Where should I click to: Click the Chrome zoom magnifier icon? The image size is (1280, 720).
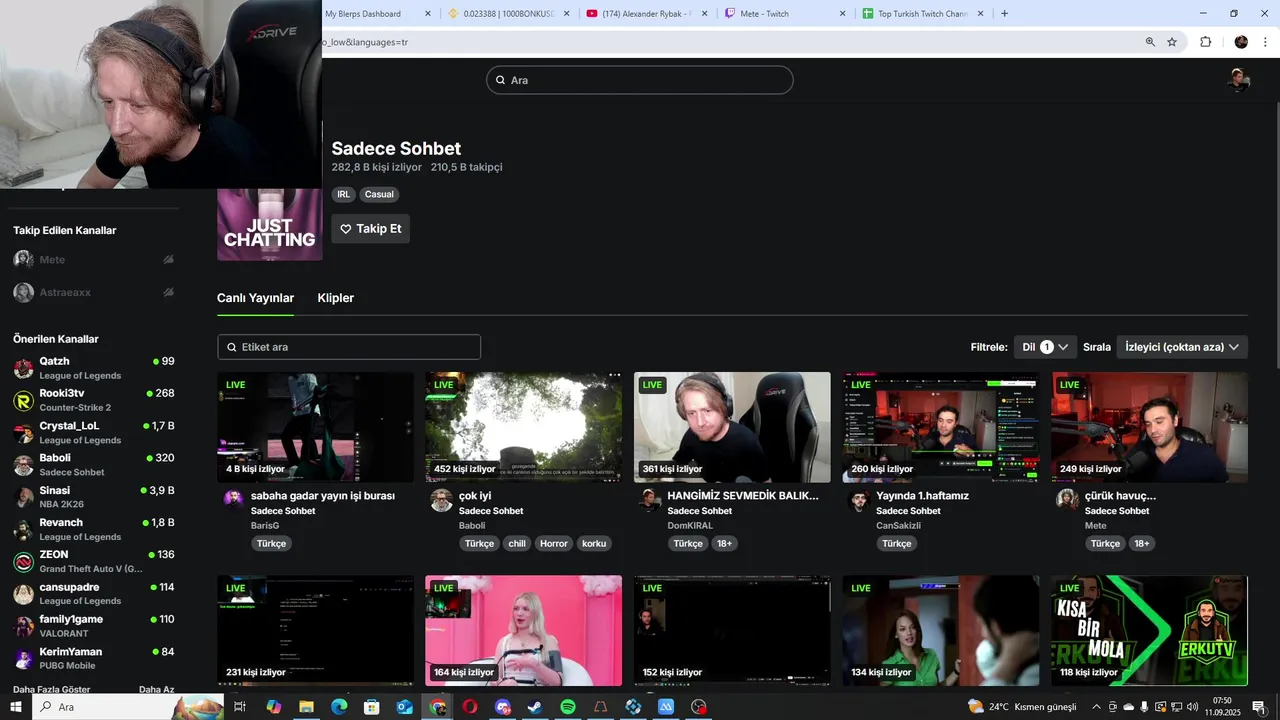(x=1150, y=42)
